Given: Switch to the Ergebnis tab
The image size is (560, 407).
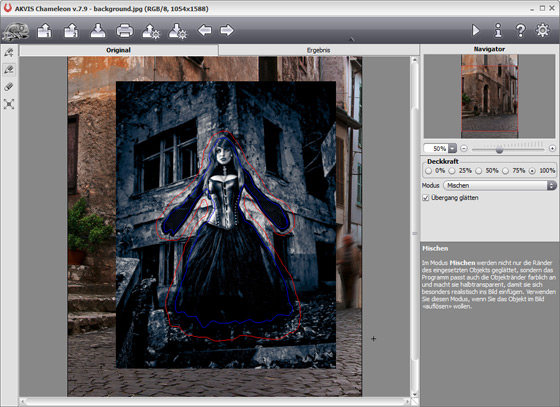Looking at the screenshot, I should click(x=318, y=50).
